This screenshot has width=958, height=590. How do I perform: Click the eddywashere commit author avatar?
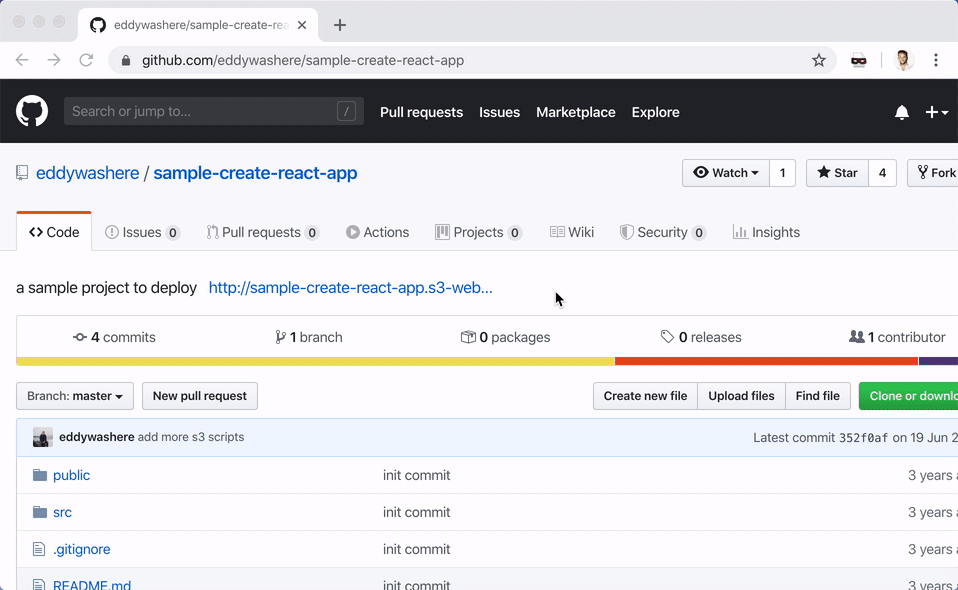[43, 437]
